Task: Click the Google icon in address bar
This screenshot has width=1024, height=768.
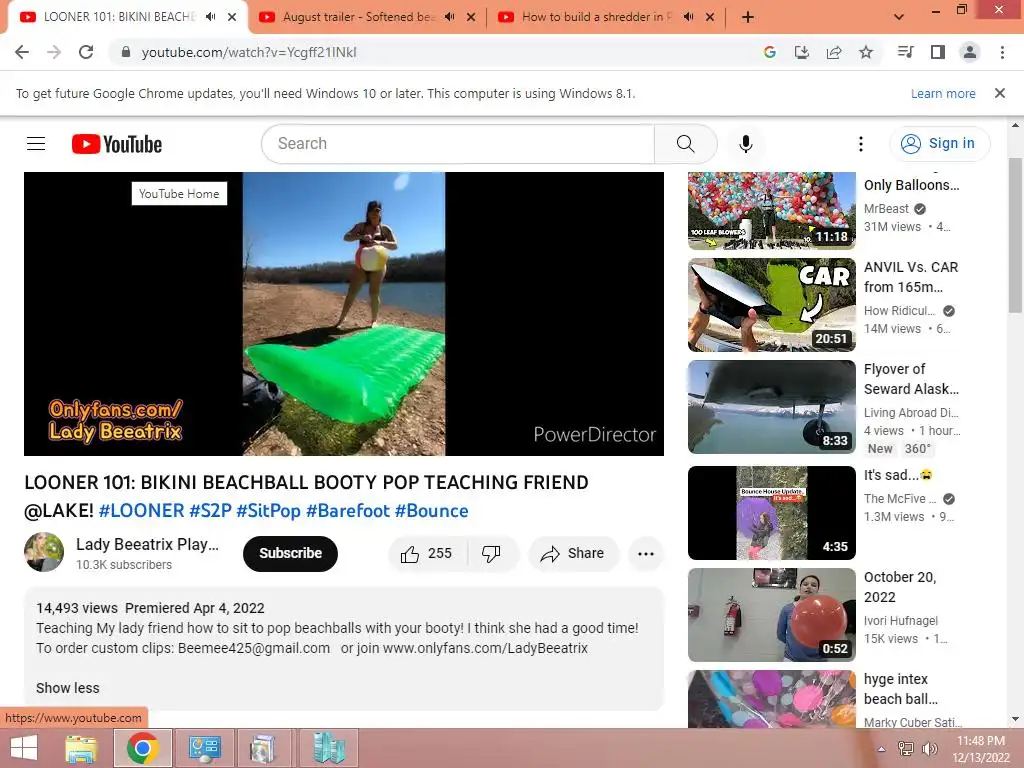Action: click(770, 52)
